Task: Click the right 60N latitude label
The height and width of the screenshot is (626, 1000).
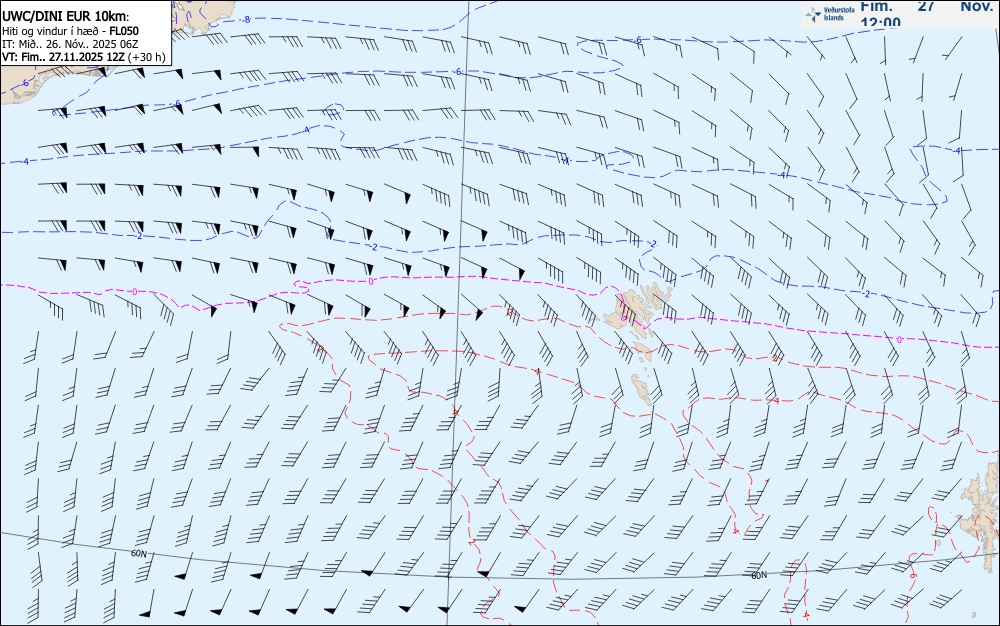Action: click(x=759, y=575)
